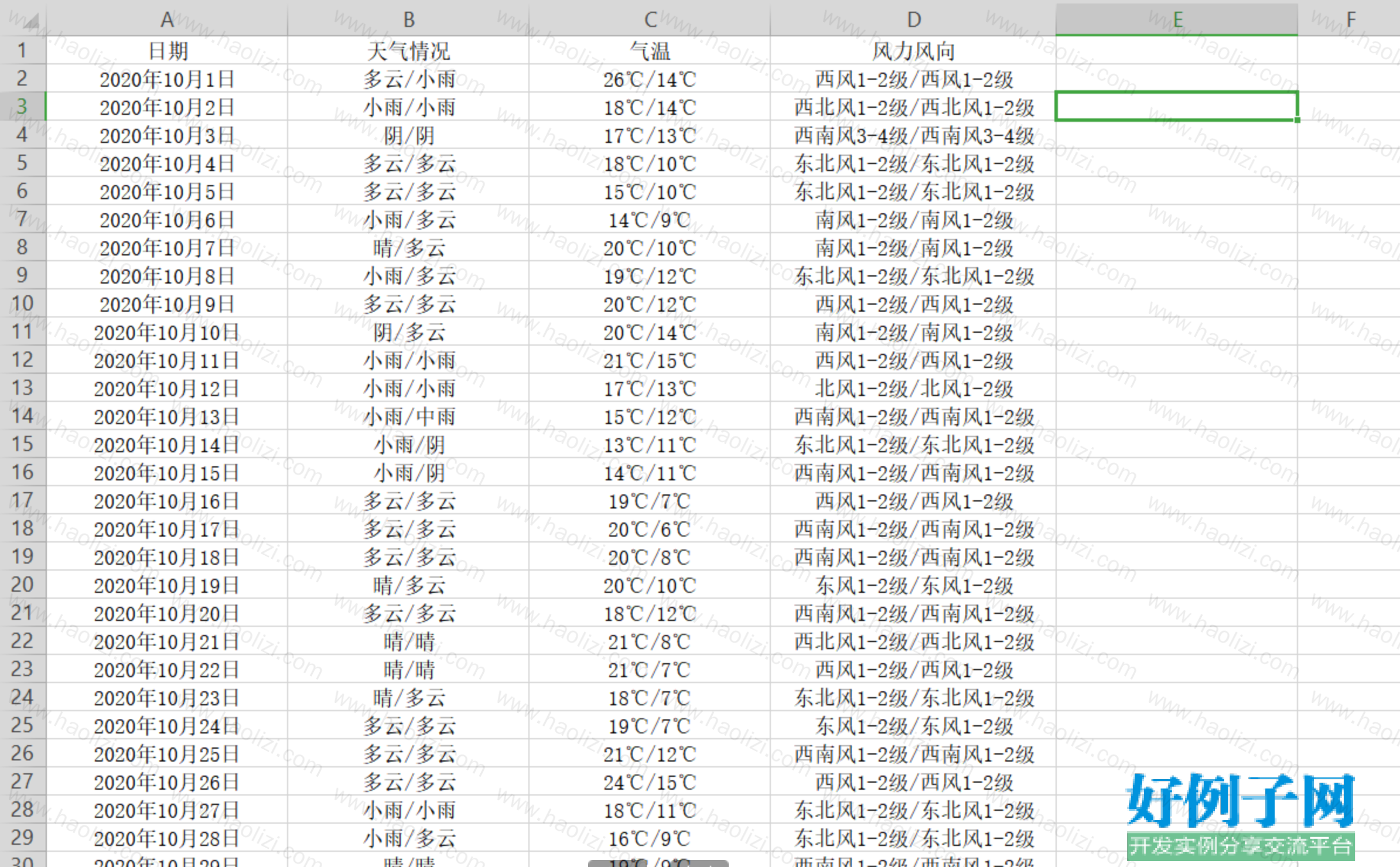
Task: Click the 气温 header cell
Action: (x=649, y=50)
